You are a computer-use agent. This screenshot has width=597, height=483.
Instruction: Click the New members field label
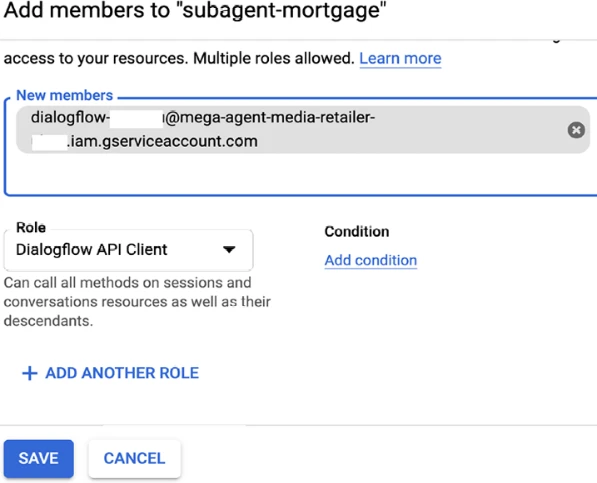coord(64,95)
